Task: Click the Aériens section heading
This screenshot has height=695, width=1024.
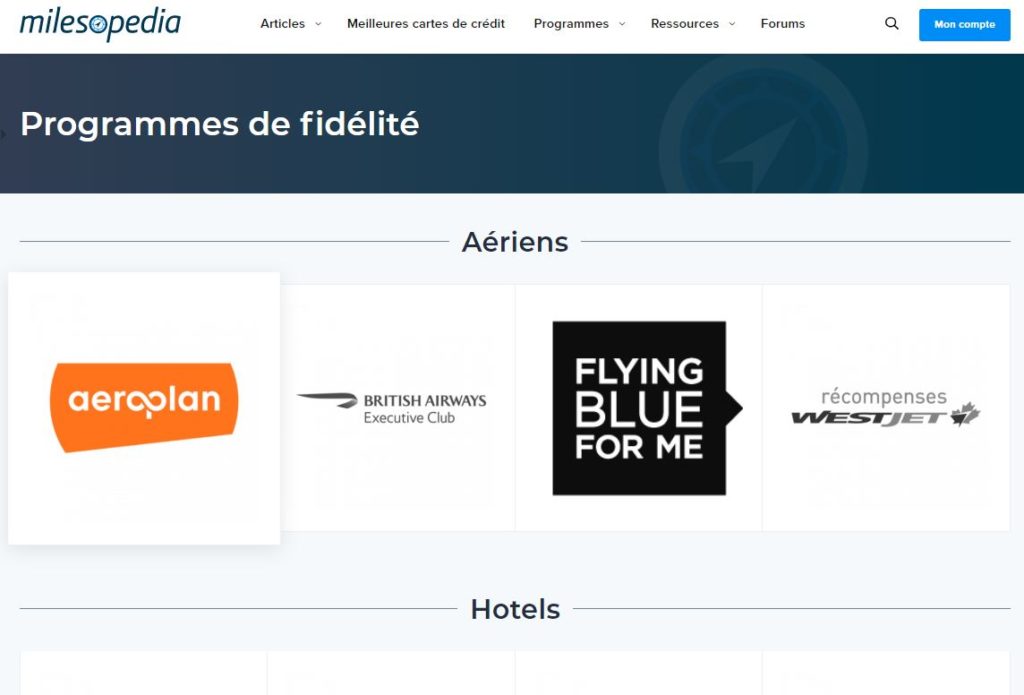Action: 515,242
